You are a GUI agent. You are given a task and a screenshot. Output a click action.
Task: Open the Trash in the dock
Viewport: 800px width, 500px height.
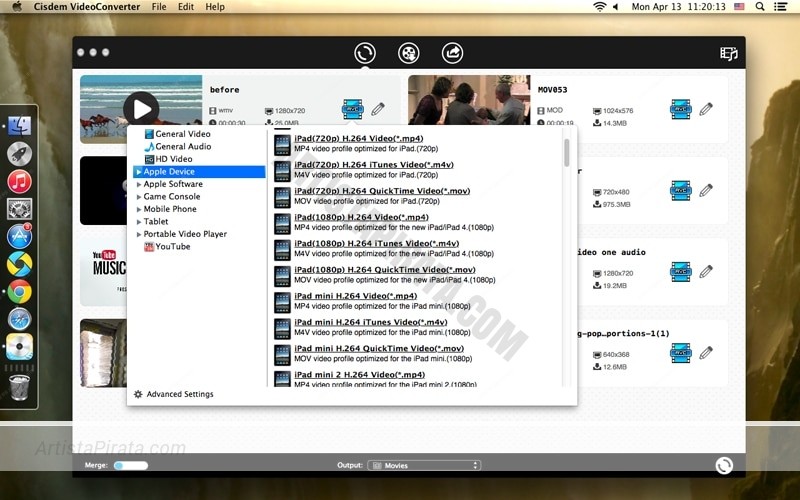(x=19, y=388)
